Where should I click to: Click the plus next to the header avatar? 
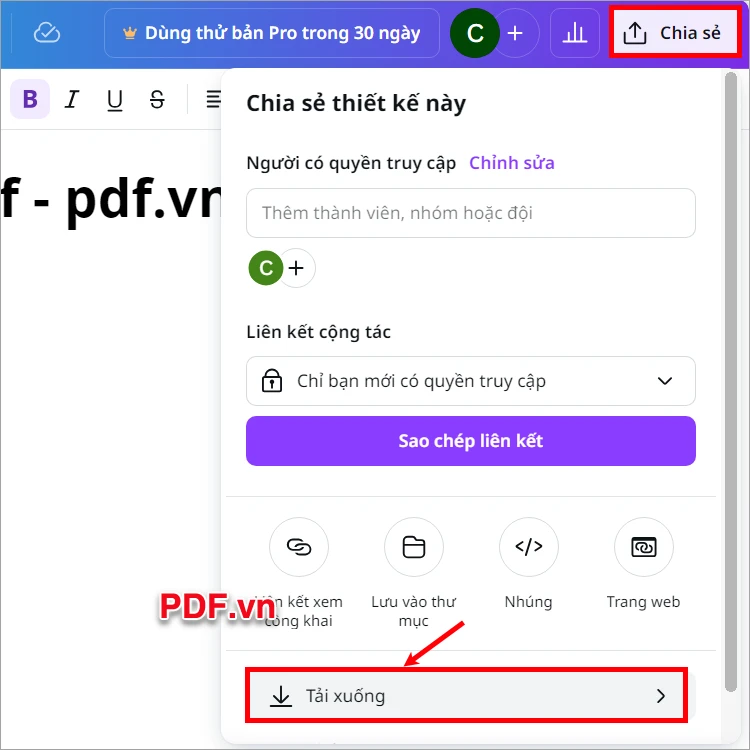[x=515, y=33]
